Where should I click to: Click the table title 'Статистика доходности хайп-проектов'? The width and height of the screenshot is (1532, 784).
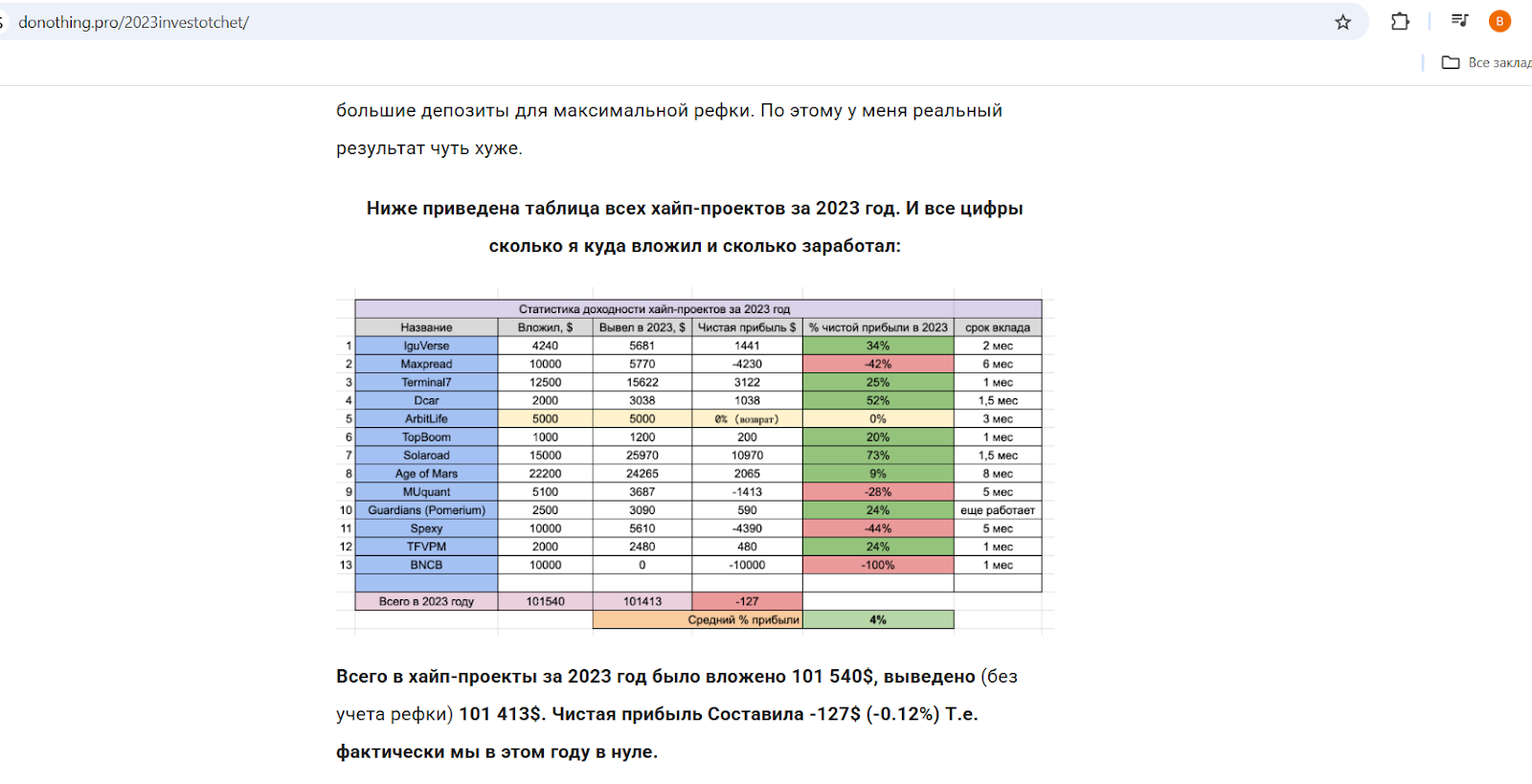pos(655,309)
